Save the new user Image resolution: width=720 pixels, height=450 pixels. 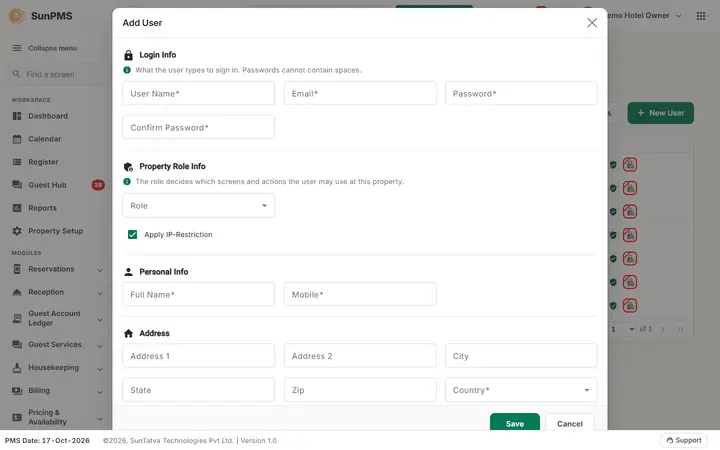click(515, 422)
